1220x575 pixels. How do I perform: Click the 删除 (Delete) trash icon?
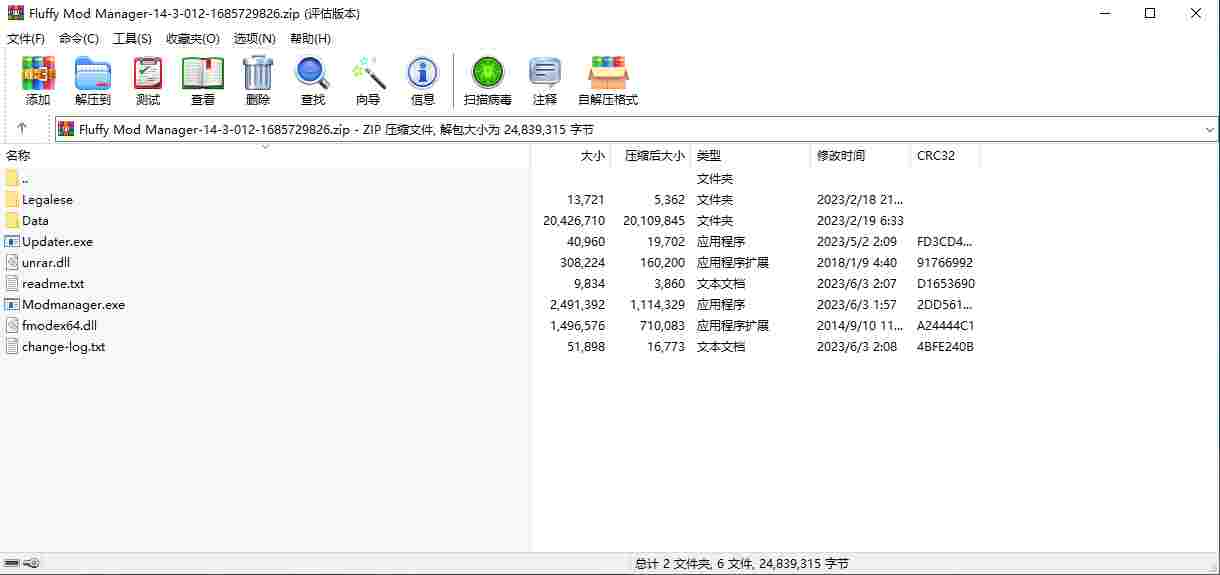pyautogui.click(x=258, y=73)
